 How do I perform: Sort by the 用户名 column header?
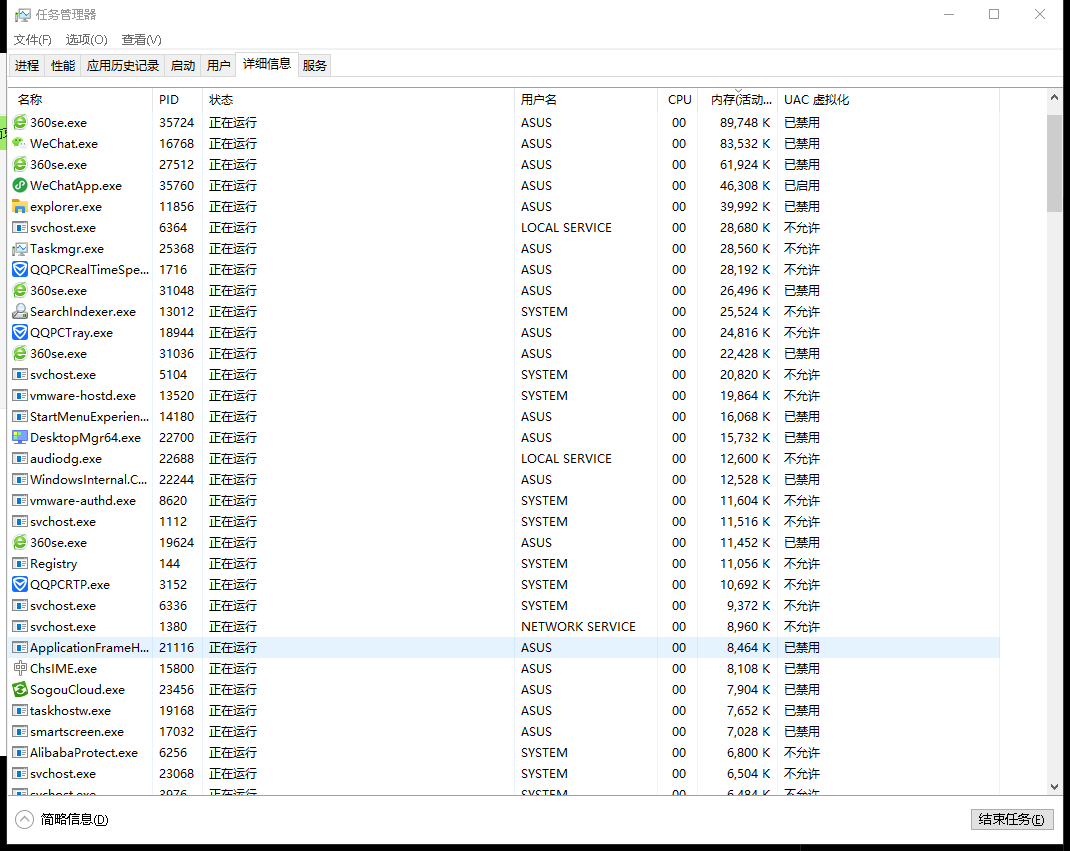pyautogui.click(x=585, y=100)
